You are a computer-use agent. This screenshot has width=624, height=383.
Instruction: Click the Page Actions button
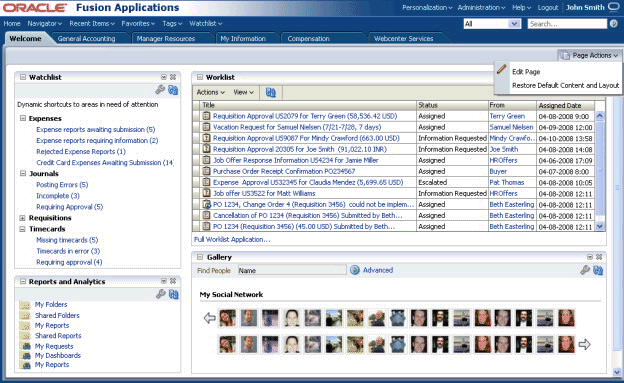pyautogui.click(x=589, y=55)
